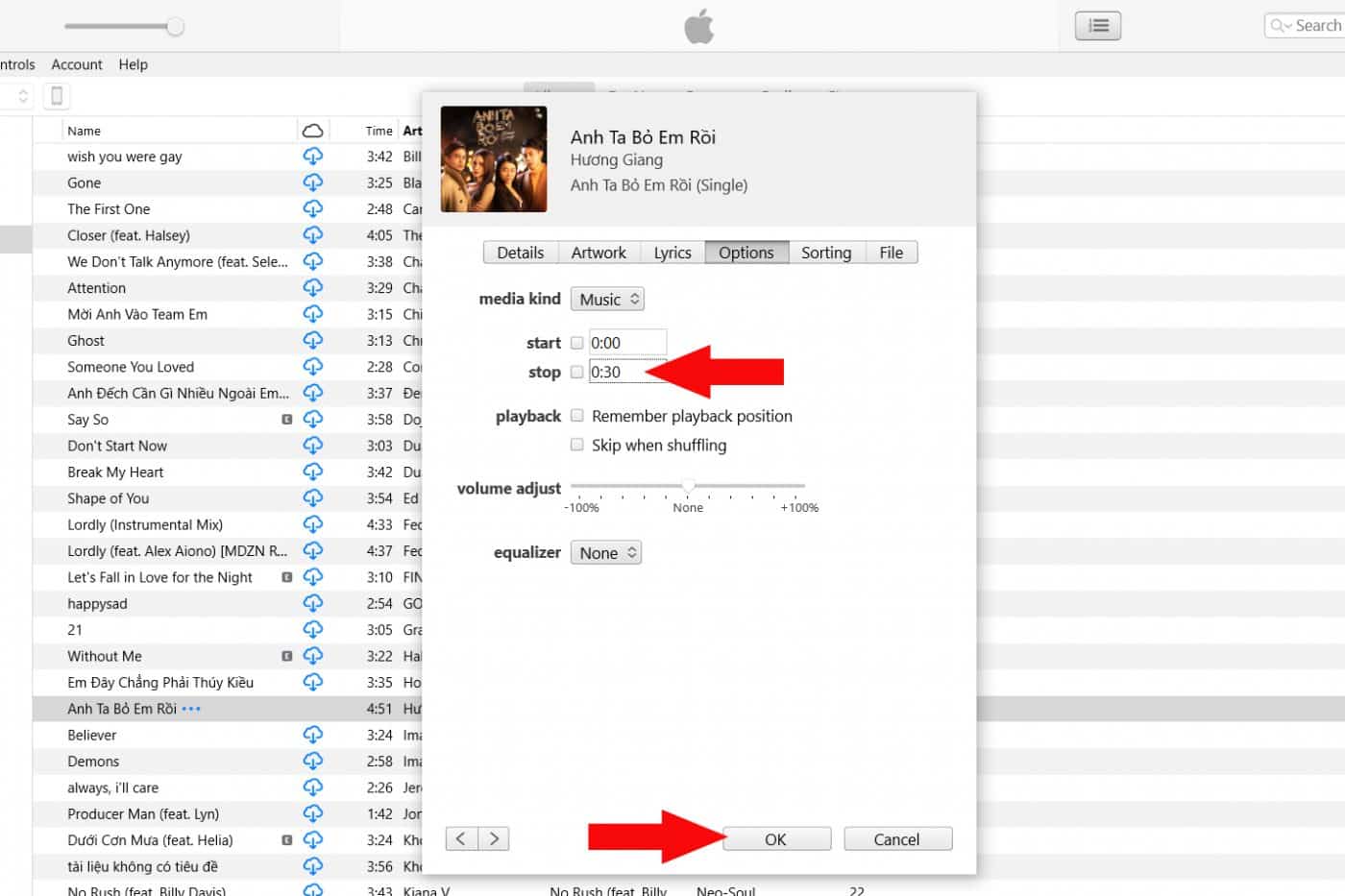Go to previous song using left arrow

coord(461,838)
